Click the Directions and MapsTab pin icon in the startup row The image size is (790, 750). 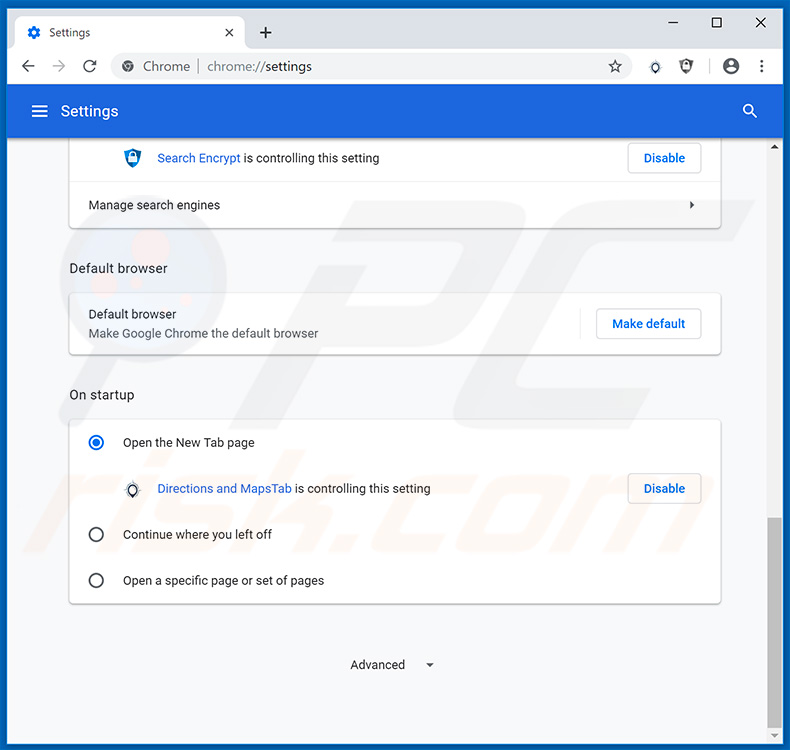click(133, 489)
